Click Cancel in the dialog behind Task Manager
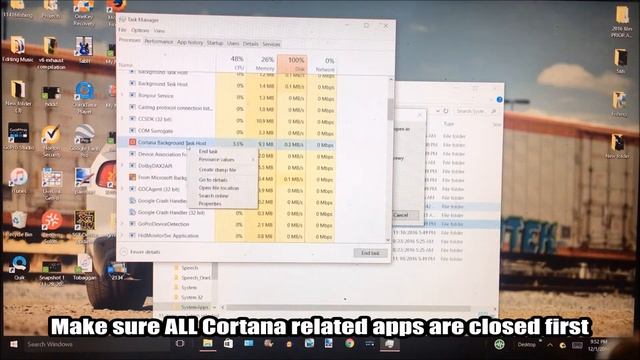 (x=401, y=215)
